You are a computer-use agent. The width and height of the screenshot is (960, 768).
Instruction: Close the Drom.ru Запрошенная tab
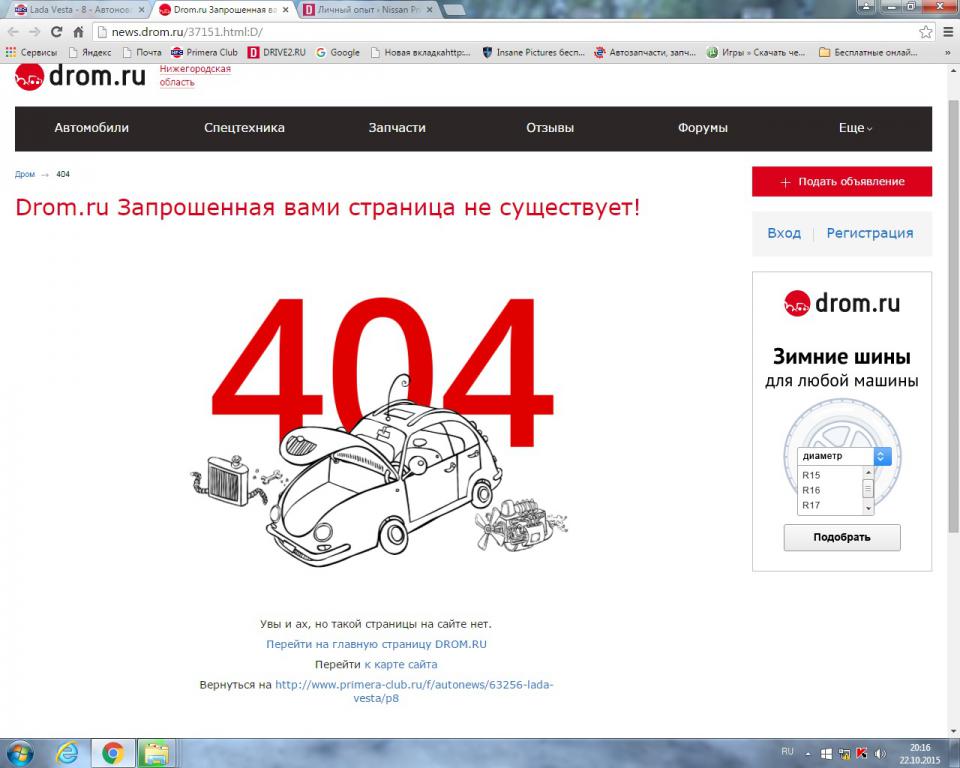coord(285,10)
